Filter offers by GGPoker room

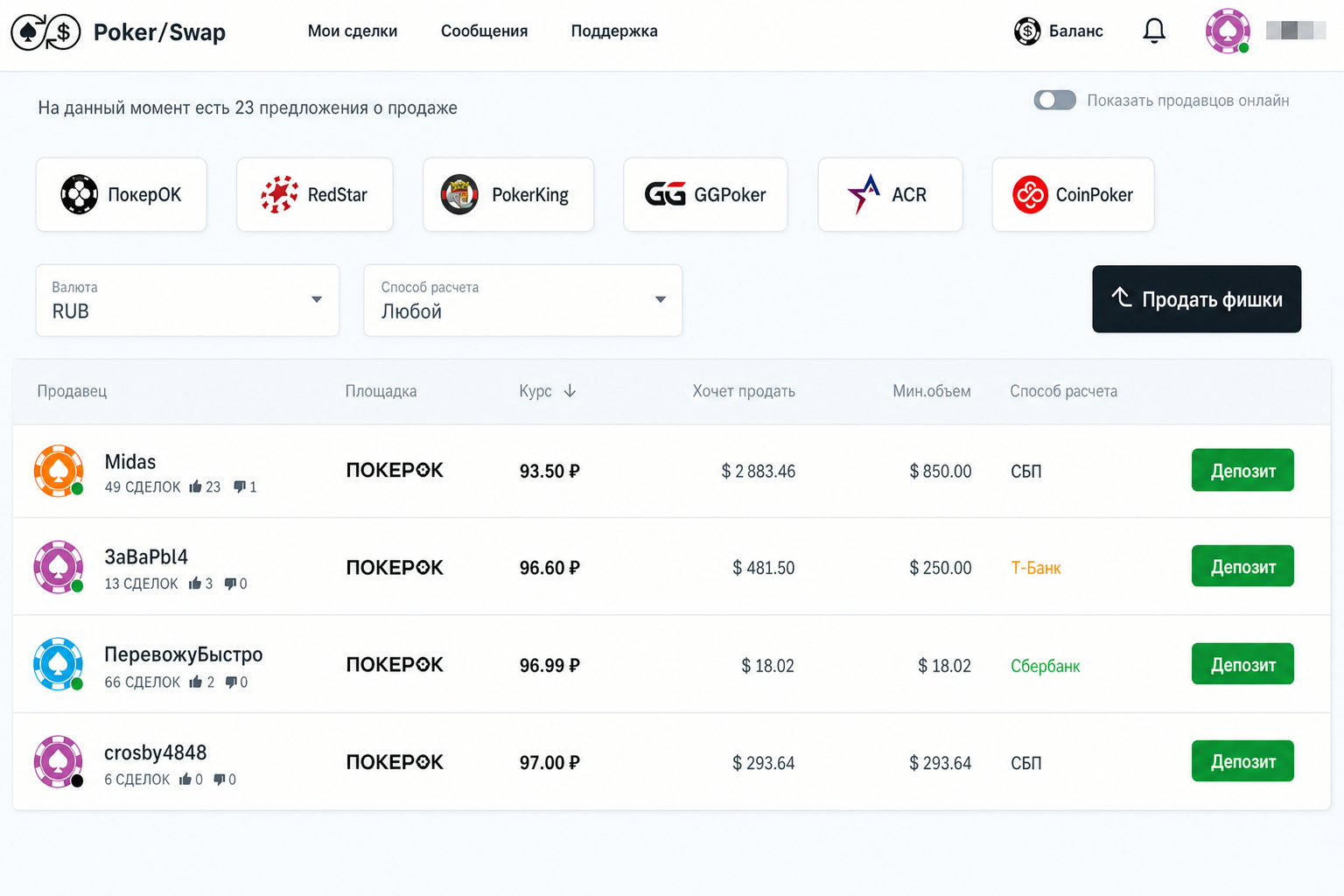[x=705, y=194]
